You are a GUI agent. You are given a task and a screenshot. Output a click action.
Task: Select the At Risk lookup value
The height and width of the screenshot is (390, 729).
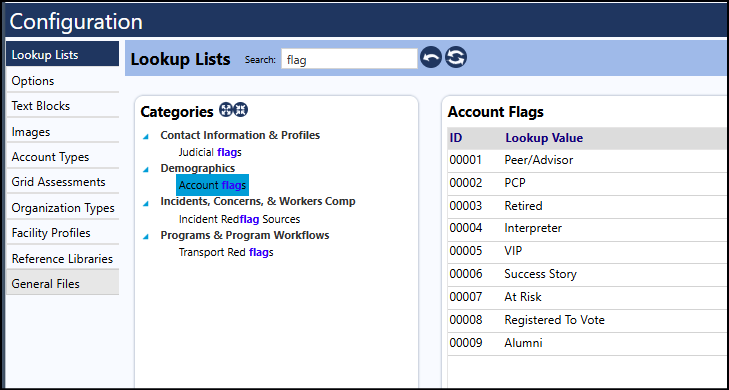pyautogui.click(x=523, y=297)
